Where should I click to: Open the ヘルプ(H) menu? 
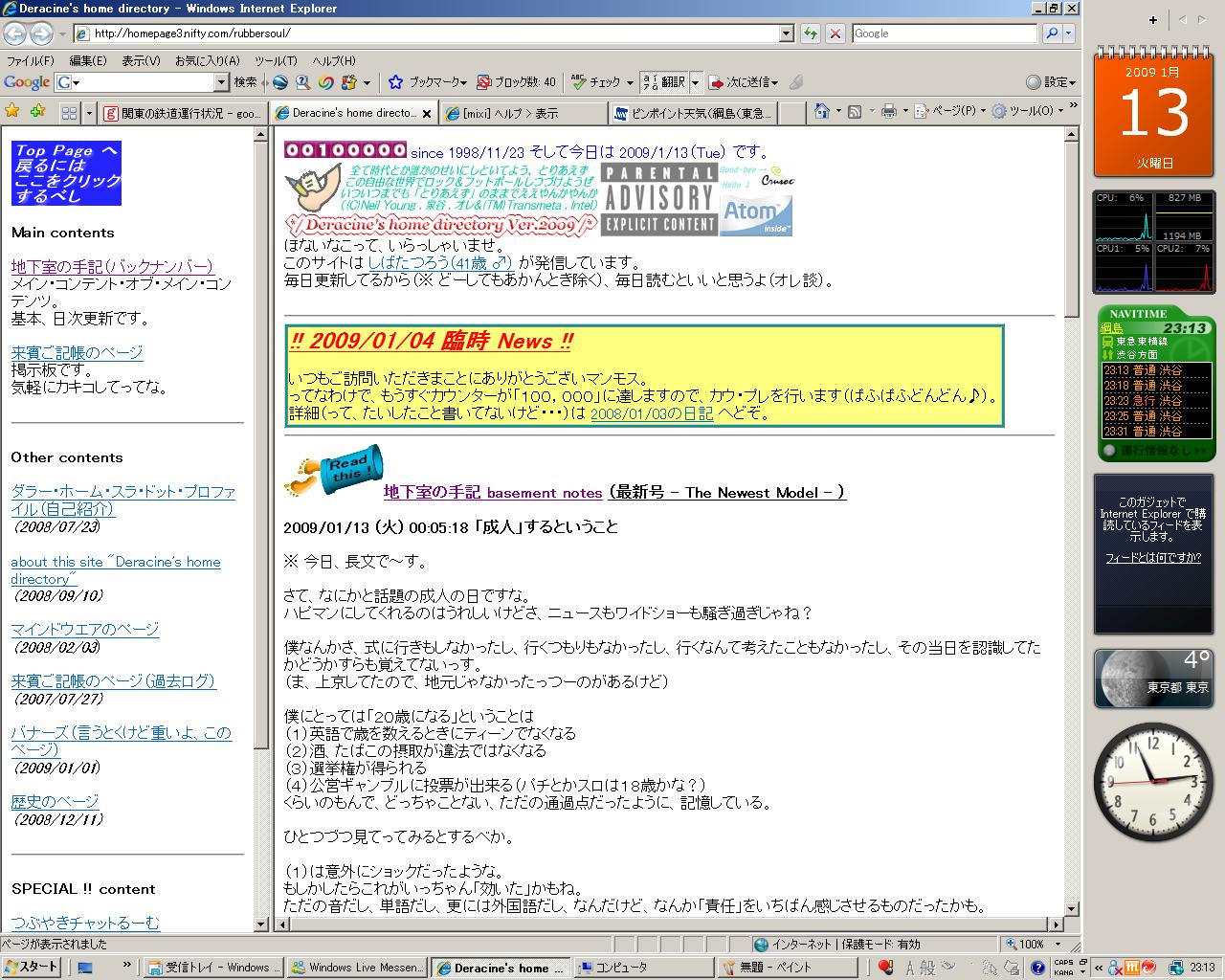(x=334, y=60)
